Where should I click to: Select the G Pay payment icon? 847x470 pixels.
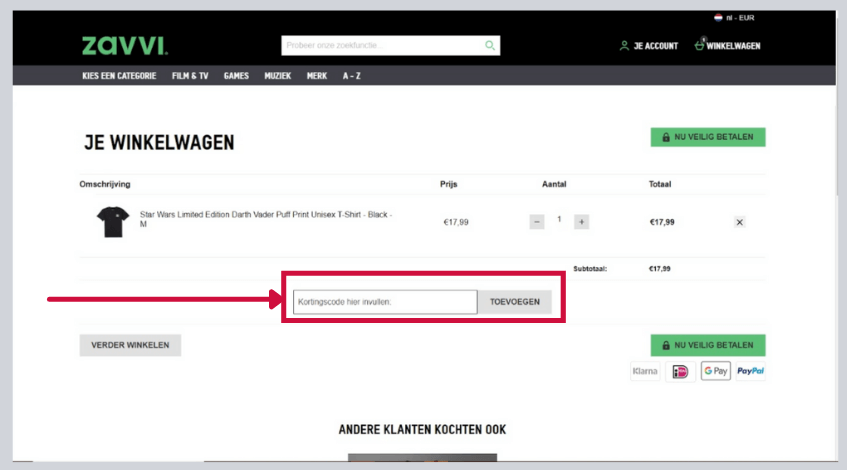(716, 371)
